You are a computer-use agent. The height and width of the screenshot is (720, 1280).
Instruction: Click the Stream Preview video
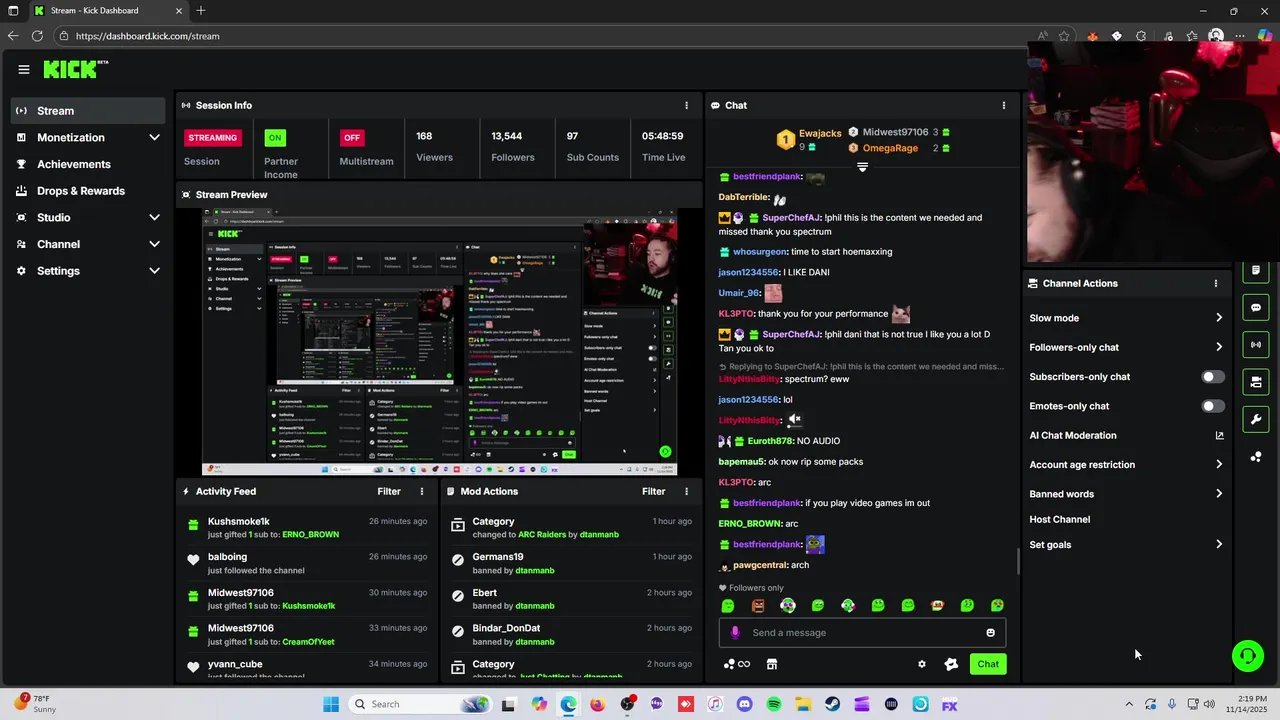click(x=440, y=342)
